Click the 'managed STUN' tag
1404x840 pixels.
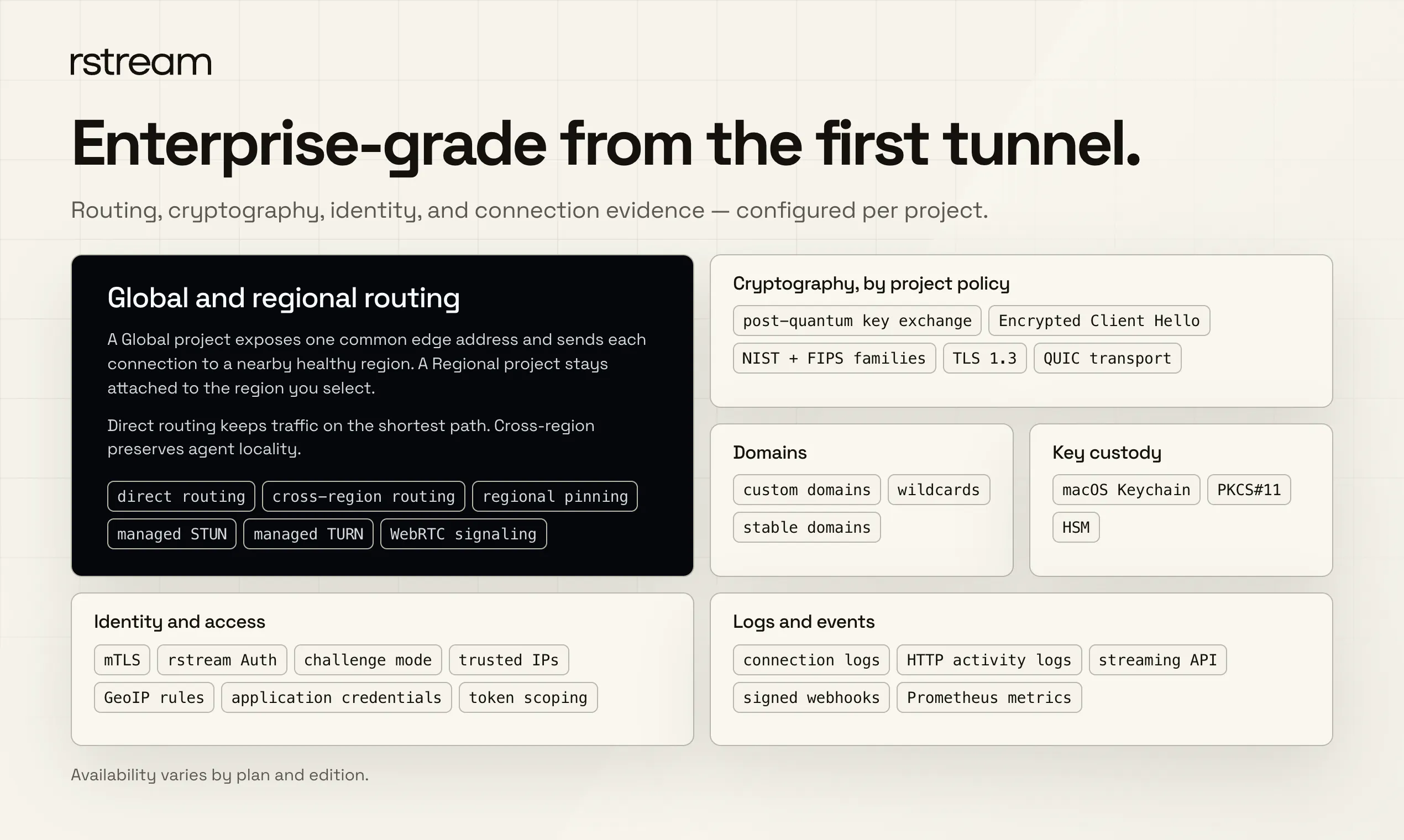tap(171, 534)
